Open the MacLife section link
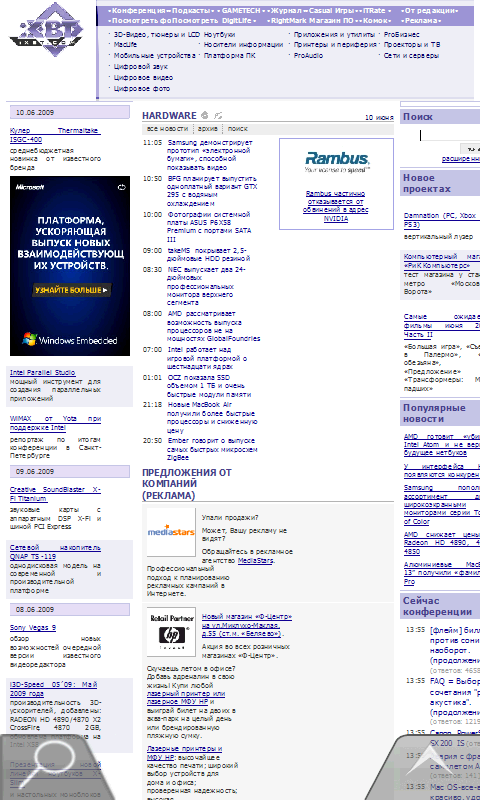 [x=125, y=45]
